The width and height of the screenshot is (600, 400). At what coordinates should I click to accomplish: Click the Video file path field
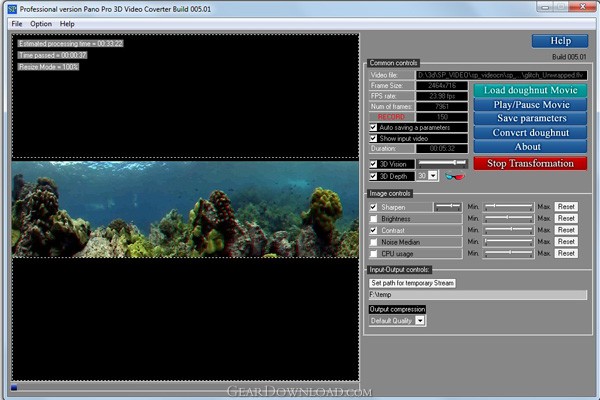point(502,75)
